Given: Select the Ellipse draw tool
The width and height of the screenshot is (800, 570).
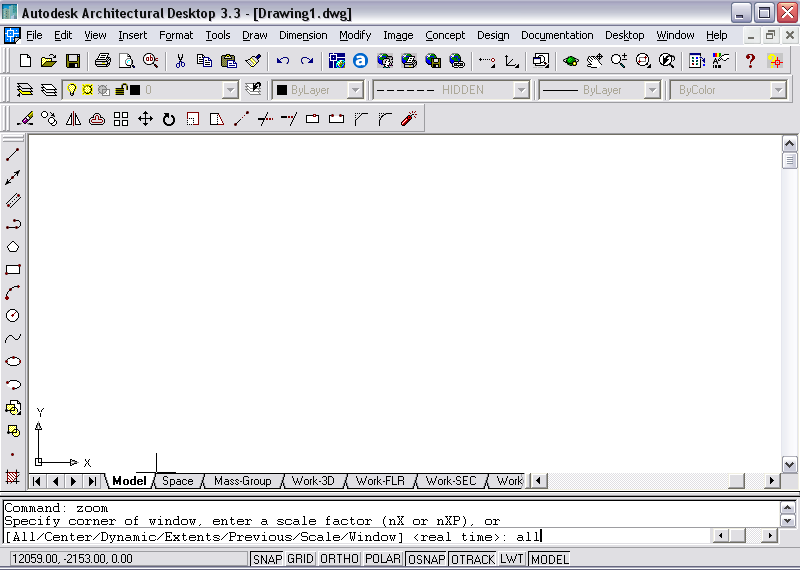Looking at the screenshot, I should pos(13,361).
